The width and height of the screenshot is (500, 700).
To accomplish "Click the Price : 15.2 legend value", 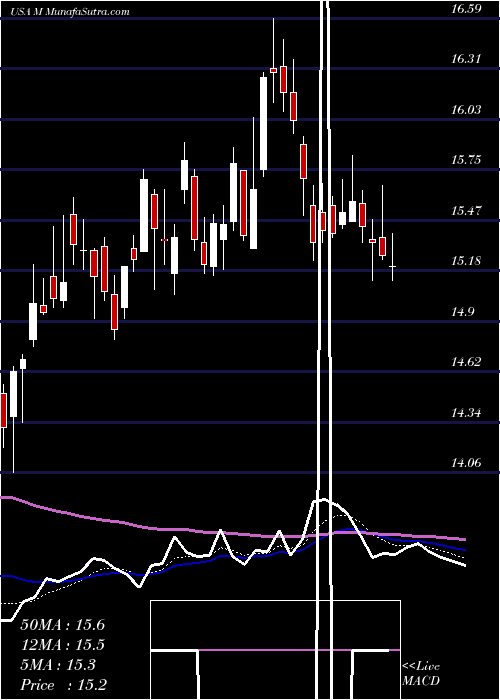I will point(64,685).
